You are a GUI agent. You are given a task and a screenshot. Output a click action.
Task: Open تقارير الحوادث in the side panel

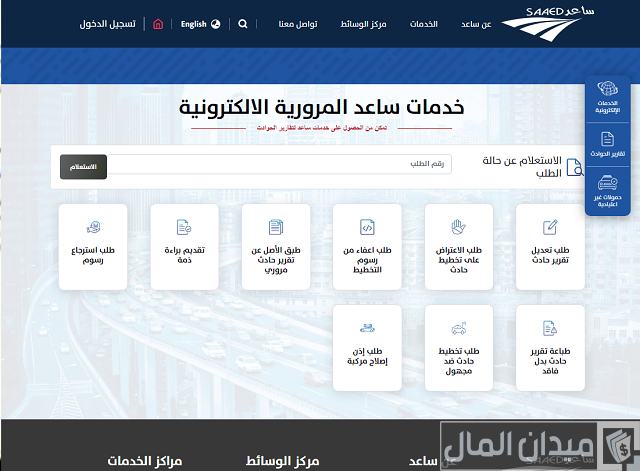608,145
